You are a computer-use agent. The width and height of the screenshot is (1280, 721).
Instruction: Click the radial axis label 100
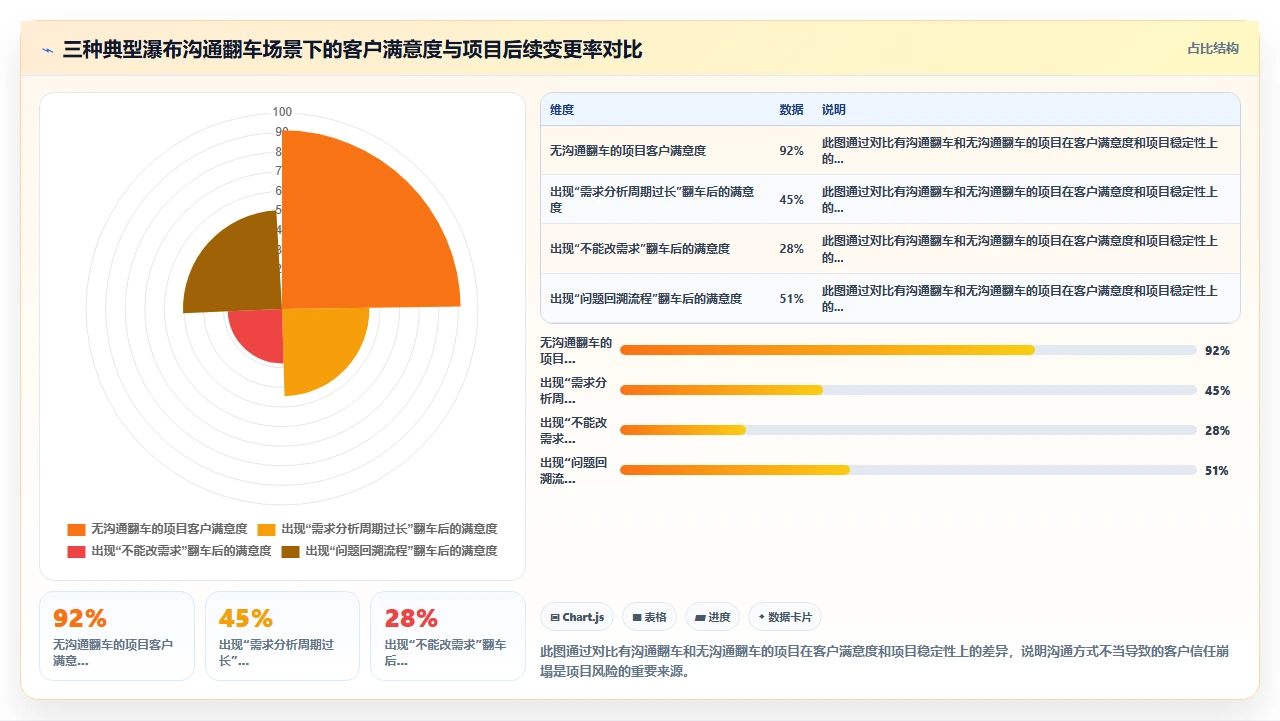tap(282, 112)
